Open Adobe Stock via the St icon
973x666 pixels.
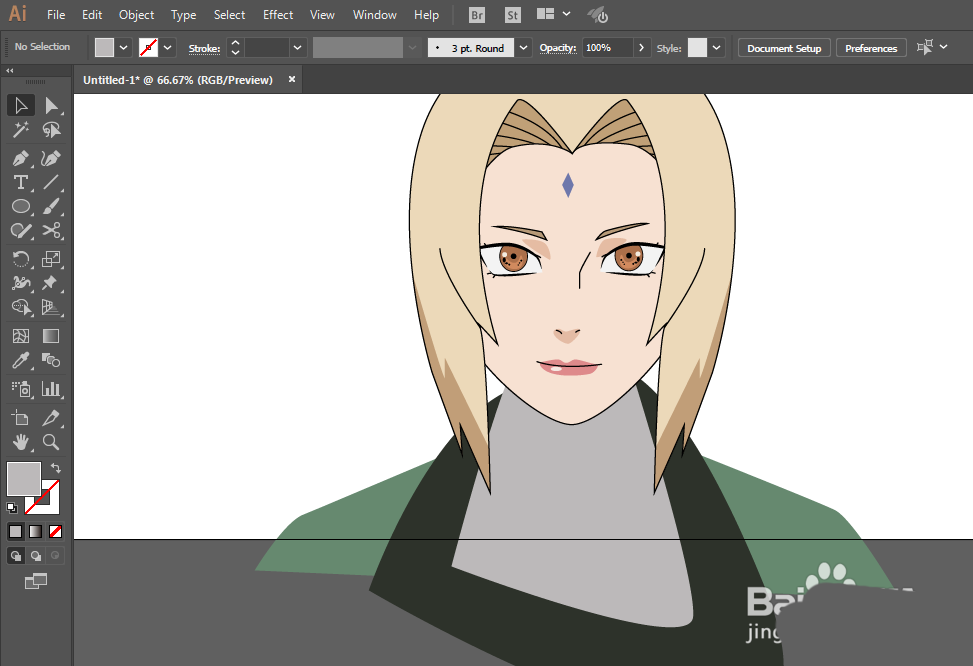[512, 15]
